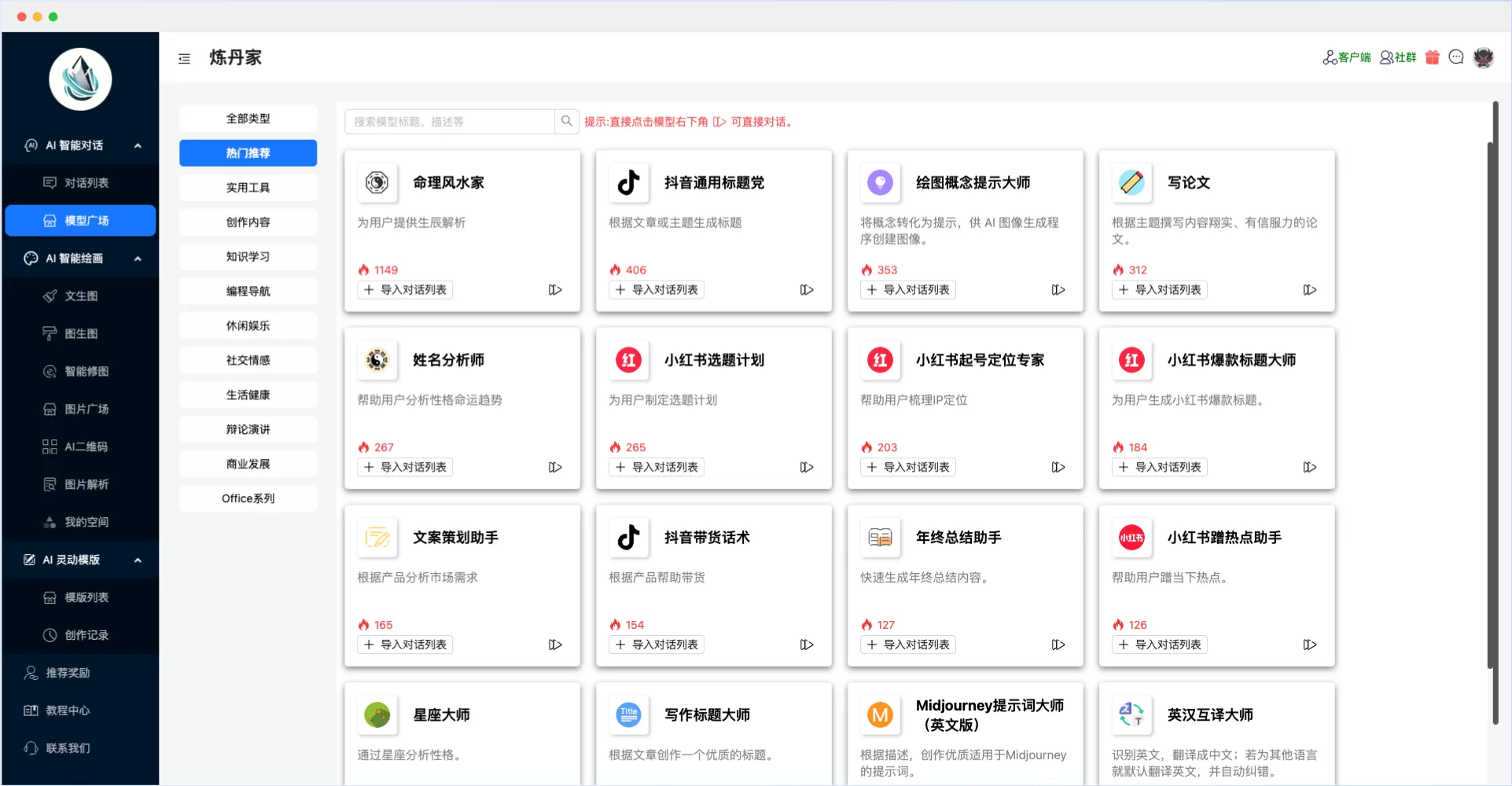Viewport: 1512px width, 786px height.
Task: Switch to 全部类型 category
Action: pos(248,119)
